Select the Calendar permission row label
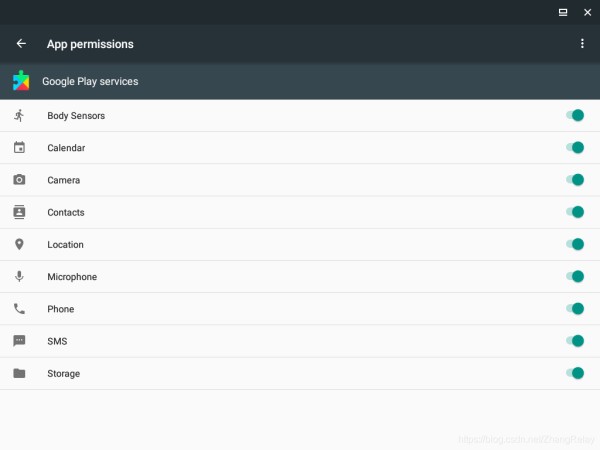The height and width of the screenshot is (450, 600). coord(66,148)
